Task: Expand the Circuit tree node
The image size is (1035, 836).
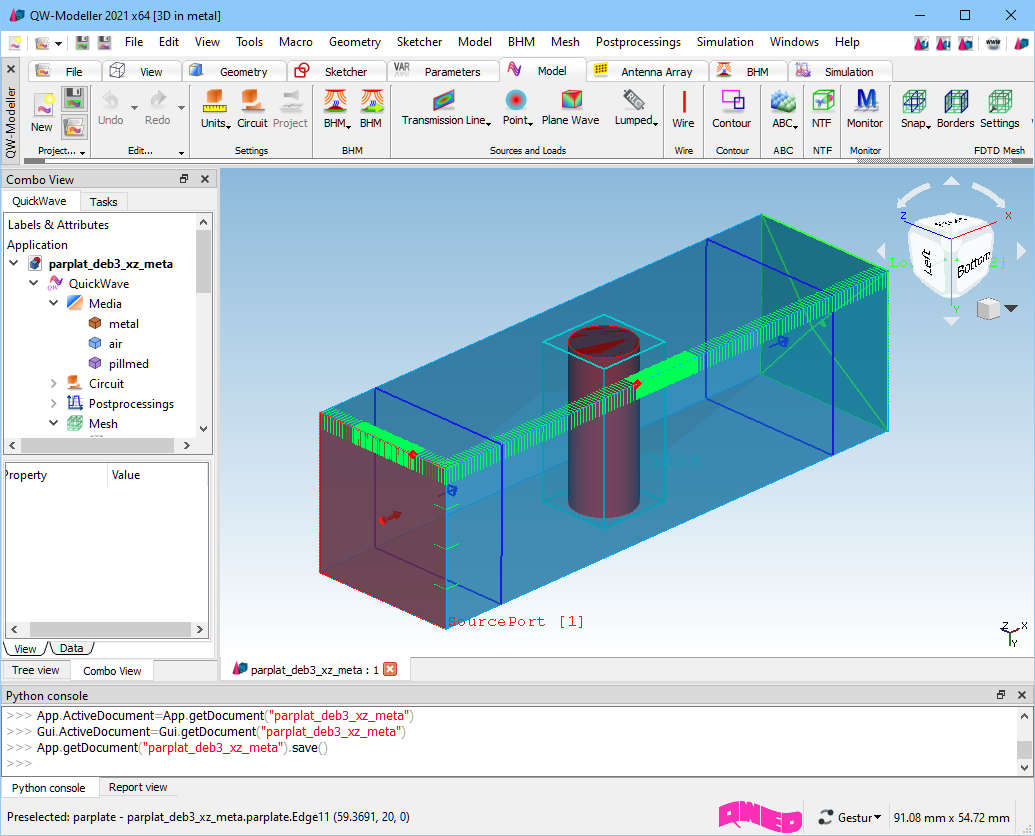Action: [x=53, y=383]
